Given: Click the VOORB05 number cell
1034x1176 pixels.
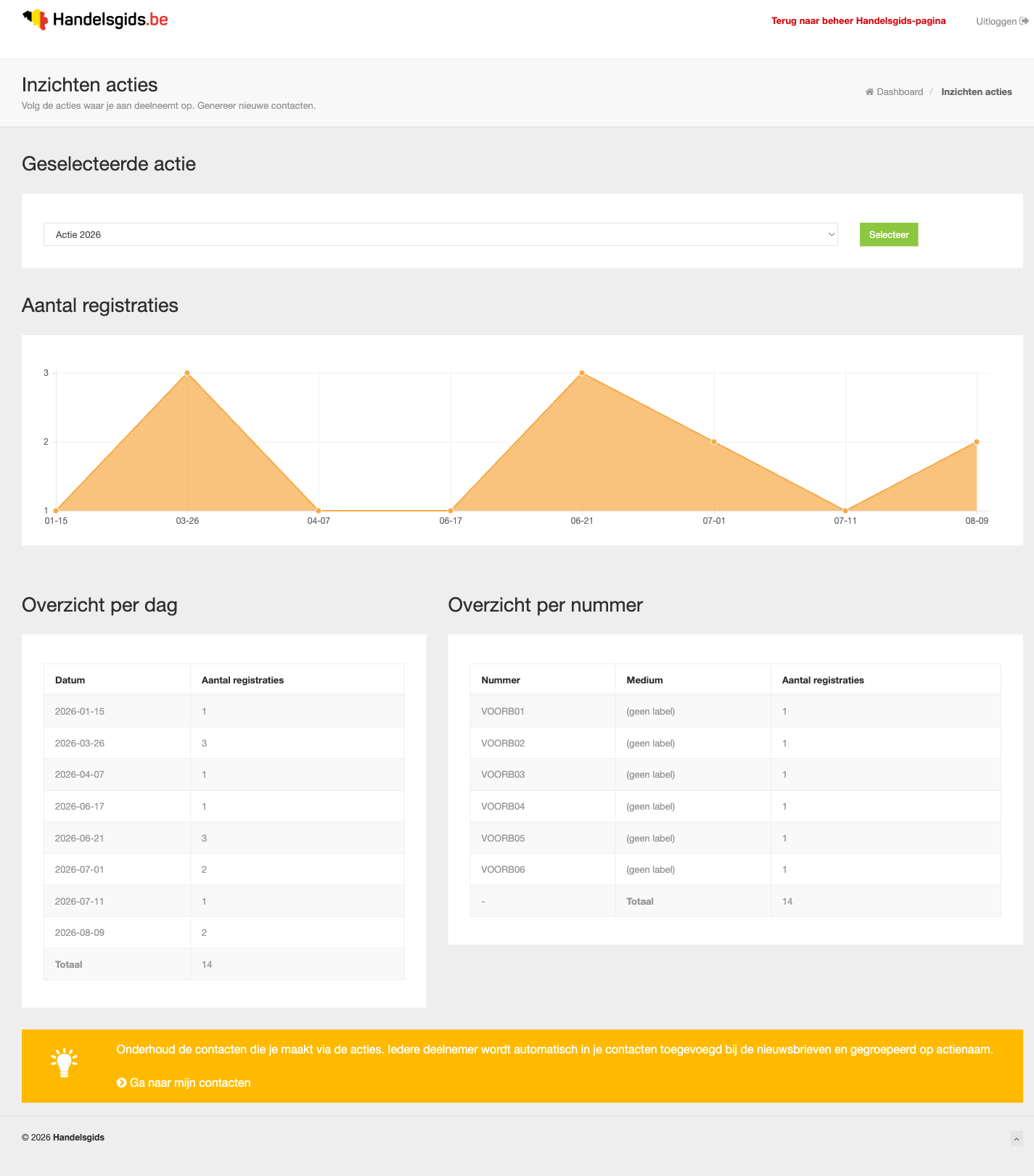Looking at the screenshot, I should coord(543,838).
